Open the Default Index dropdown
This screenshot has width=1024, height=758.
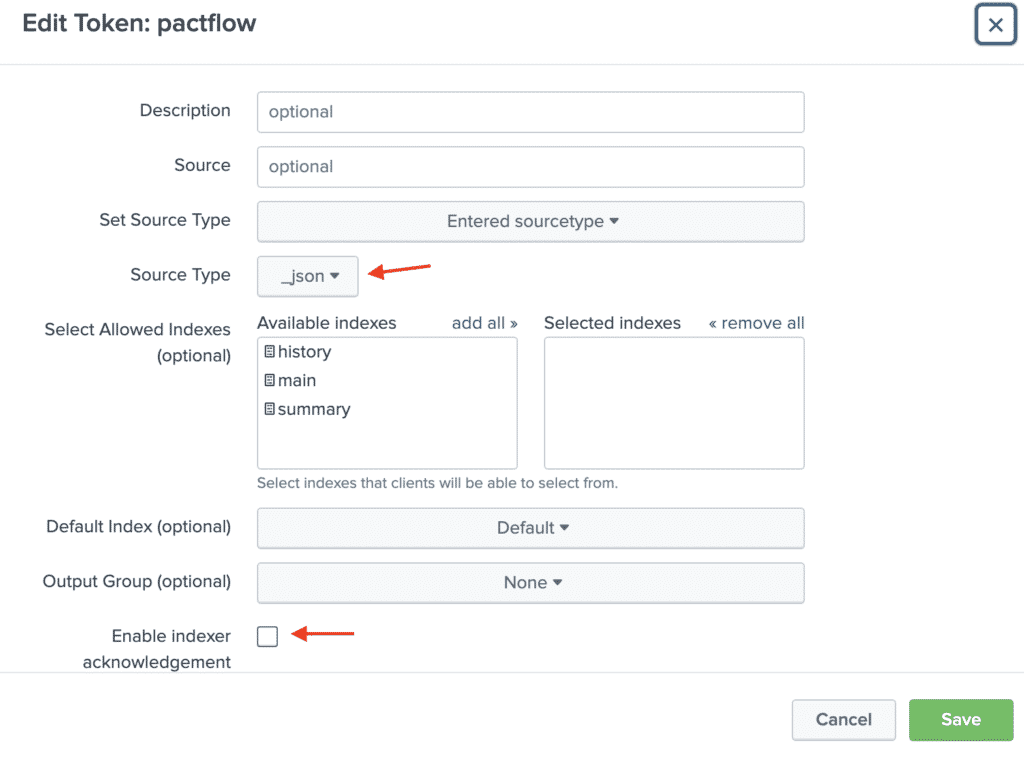click(x=531, y=527)
